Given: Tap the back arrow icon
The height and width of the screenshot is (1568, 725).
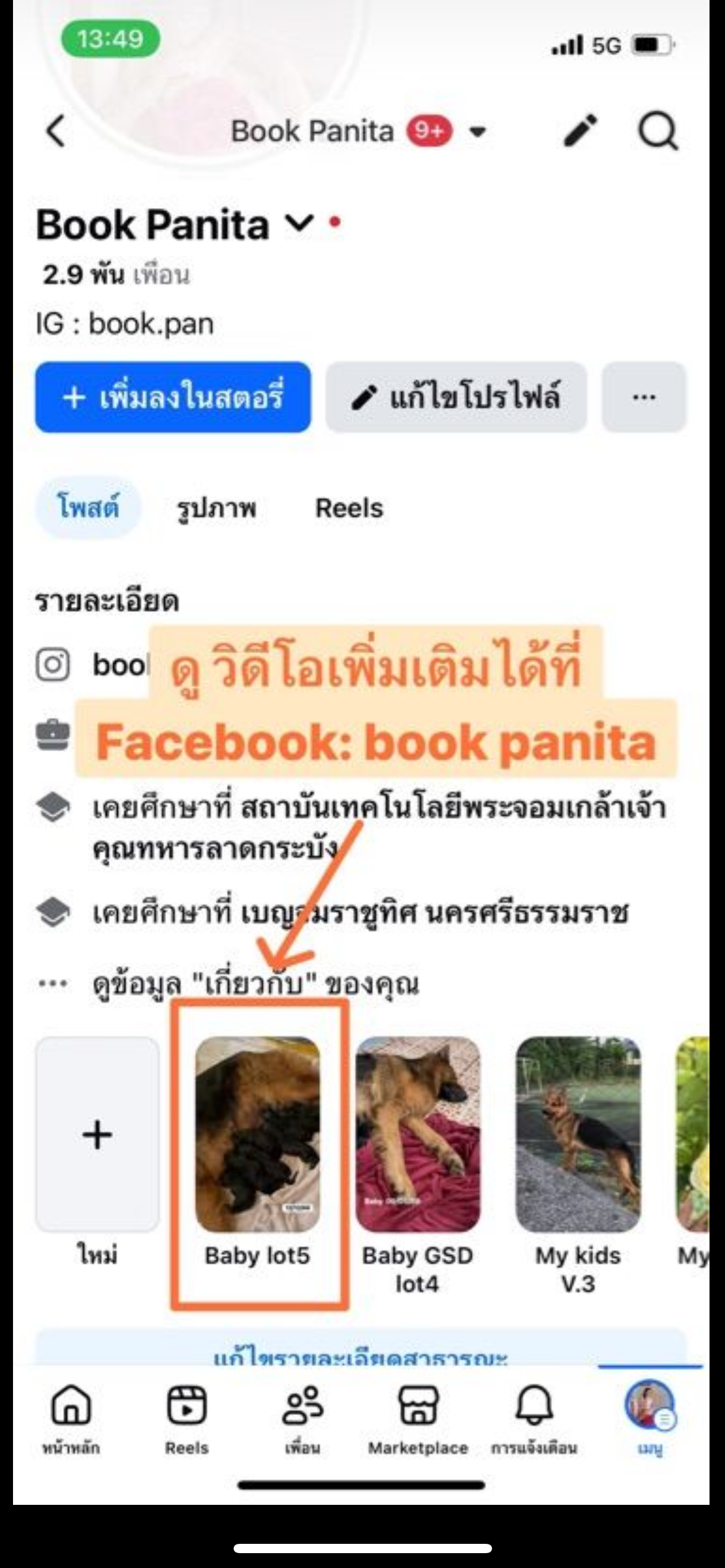Looking at the screenshot, I should tap(56, 131).
